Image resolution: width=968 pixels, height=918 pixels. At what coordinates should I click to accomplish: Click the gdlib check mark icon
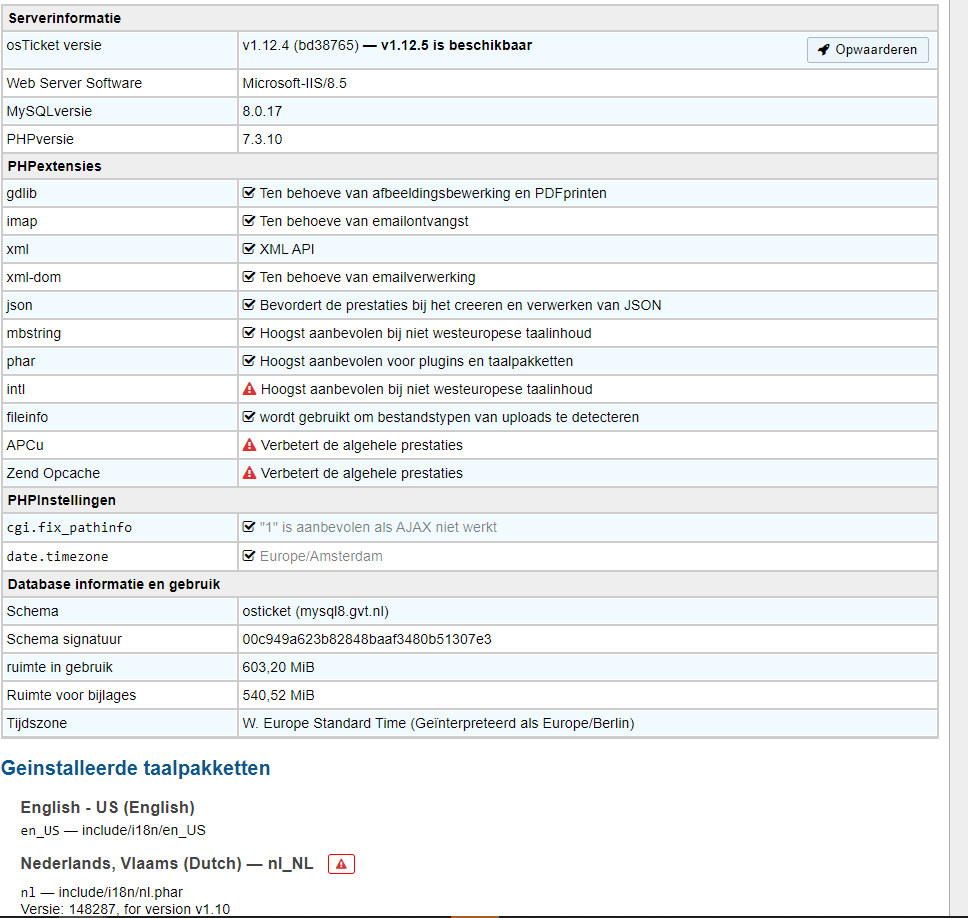click(249, 193)
